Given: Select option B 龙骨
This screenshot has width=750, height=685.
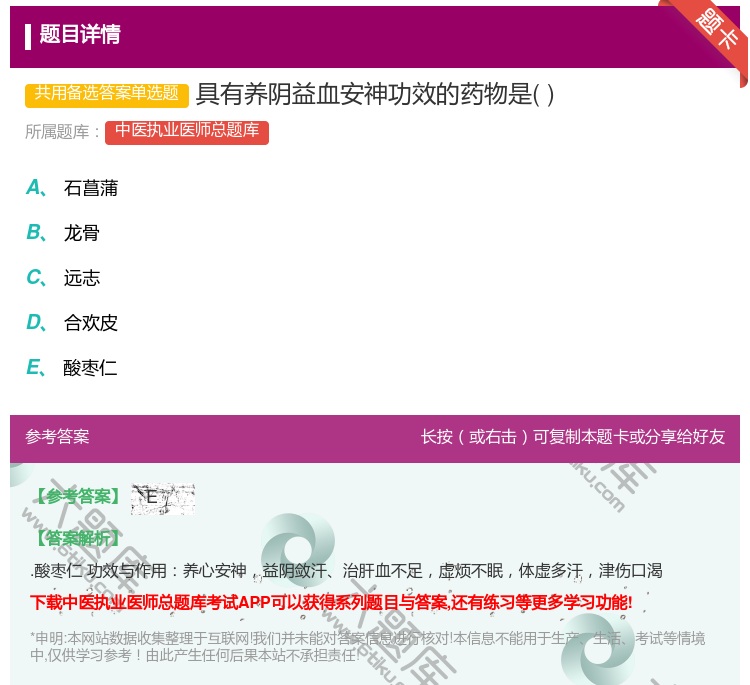Looking at the screenshot, I should (x=63, y=233).
